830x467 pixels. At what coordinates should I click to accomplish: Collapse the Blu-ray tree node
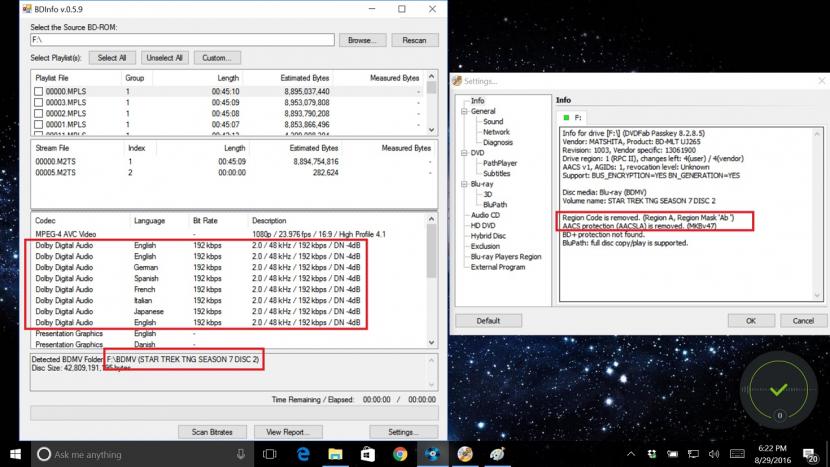(462, 184)
